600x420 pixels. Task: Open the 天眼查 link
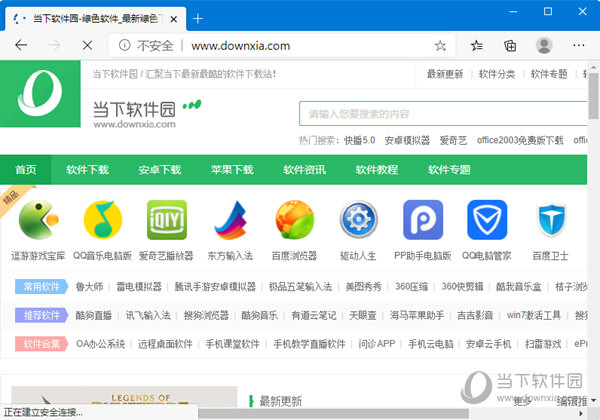click(x=363, y=315)
